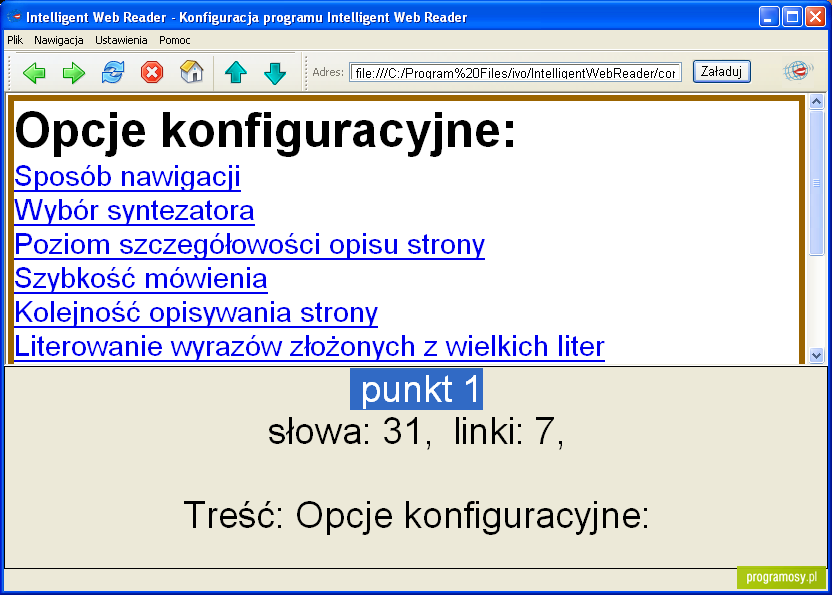Click the globe logo at toolbar right
This screenshot has height=595, width=832.
click(798, 71)
